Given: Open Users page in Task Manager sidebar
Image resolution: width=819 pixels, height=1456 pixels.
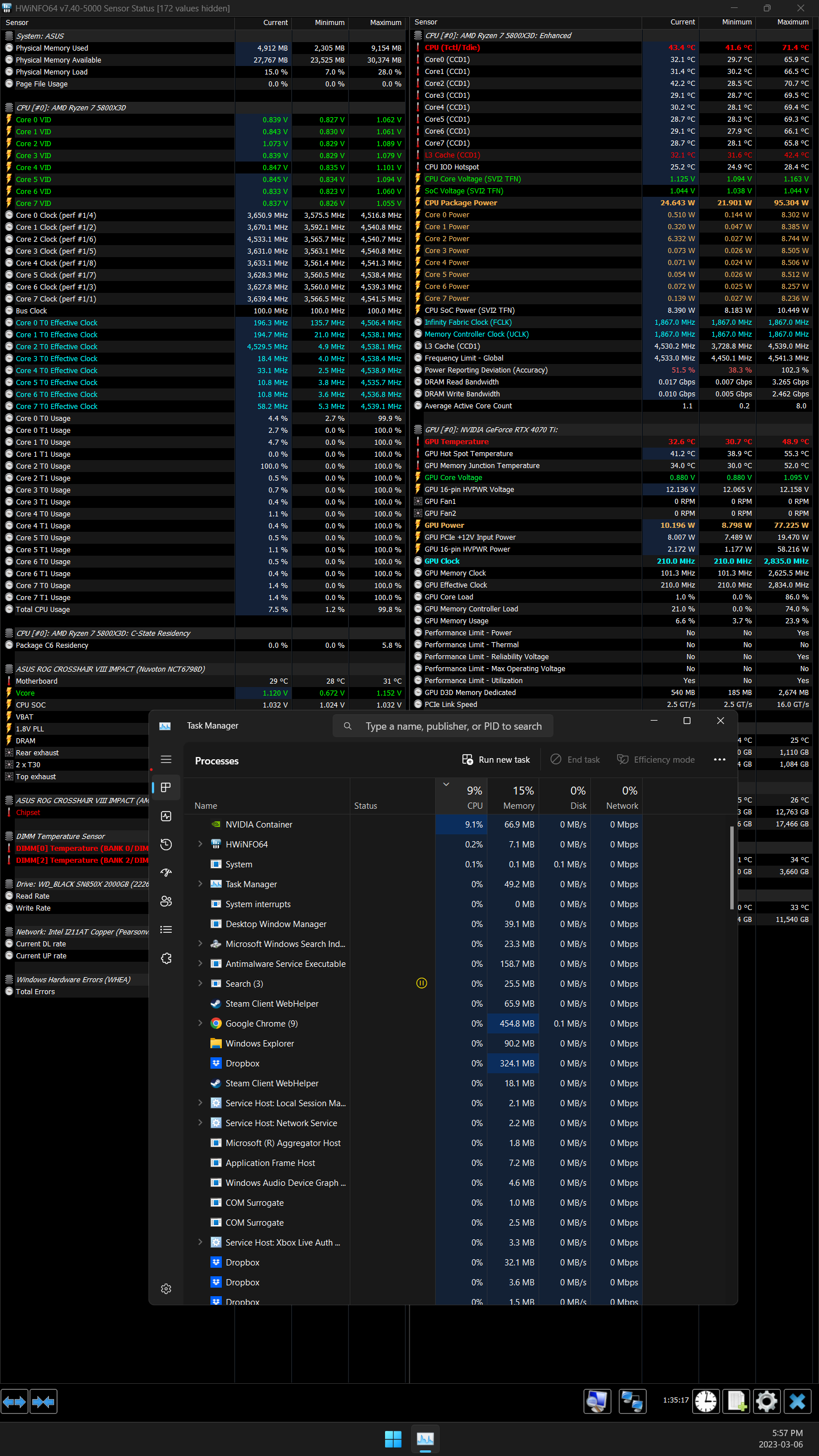Looking at the screenshot, I should 166,901.
